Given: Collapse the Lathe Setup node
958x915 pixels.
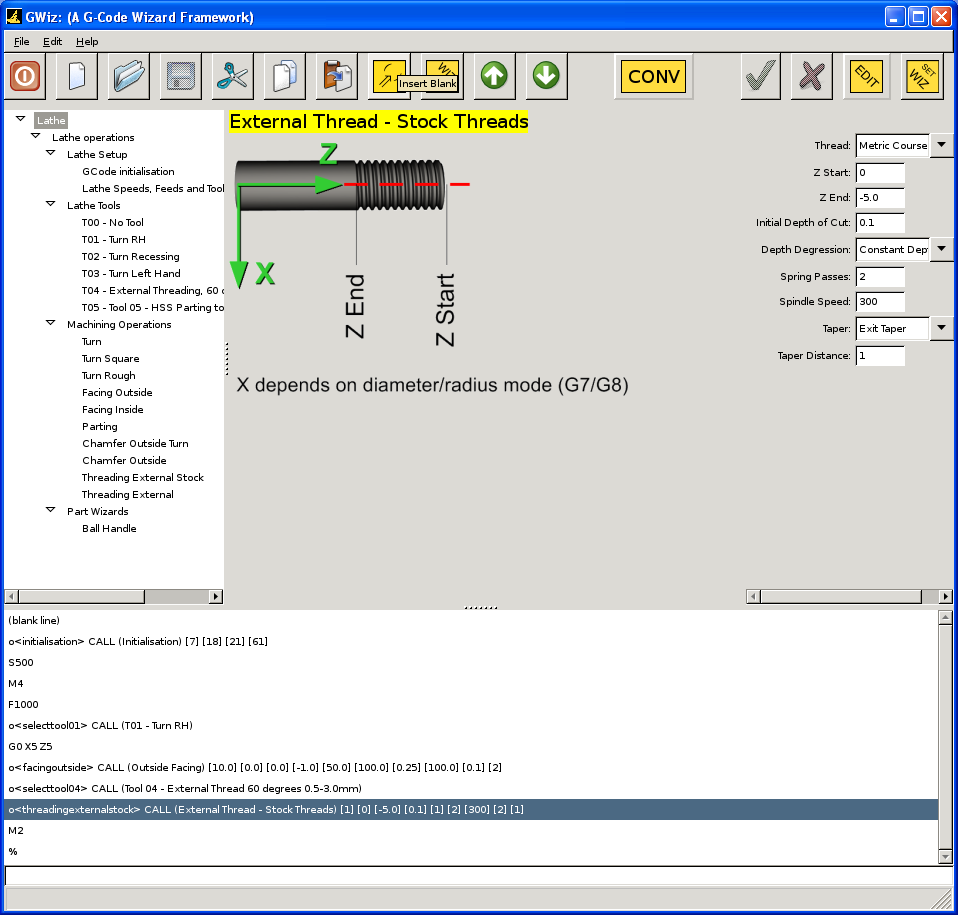Looking at the screenshot, I should [x=51, y=153].
